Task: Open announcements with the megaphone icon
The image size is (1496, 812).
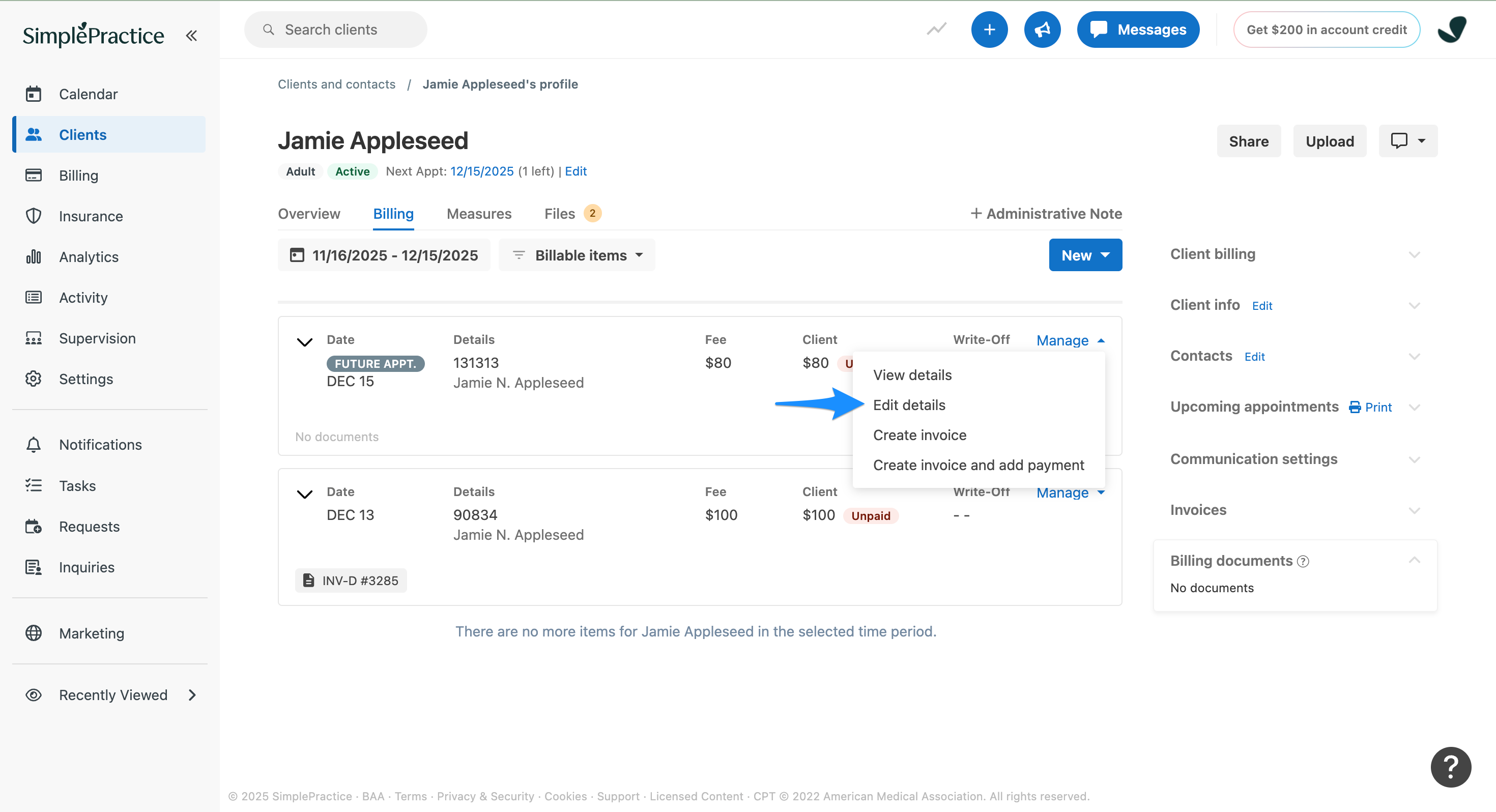Action: tap(1042, 29)
